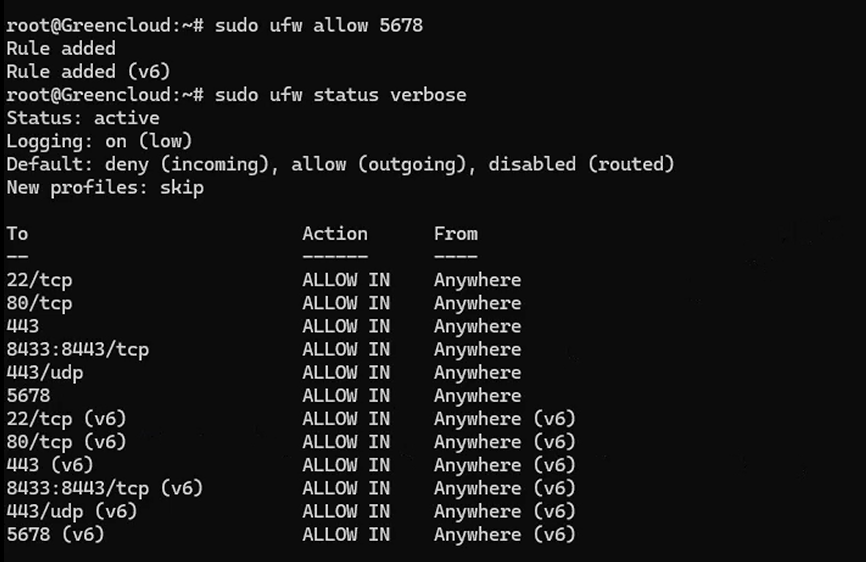Click the 'Rule added (v6)' output line

click(88, 72)
